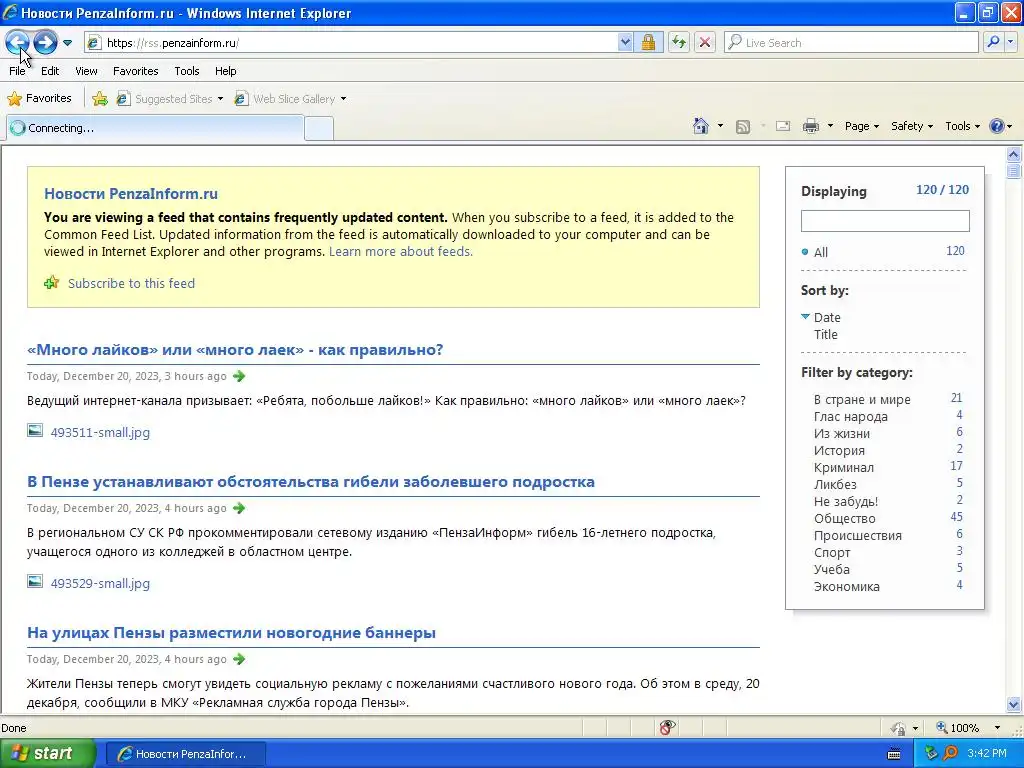Open Print options dropdown arrow
Image resolution: width=1024 pixels, height=768 pixels.
point(830,126)
